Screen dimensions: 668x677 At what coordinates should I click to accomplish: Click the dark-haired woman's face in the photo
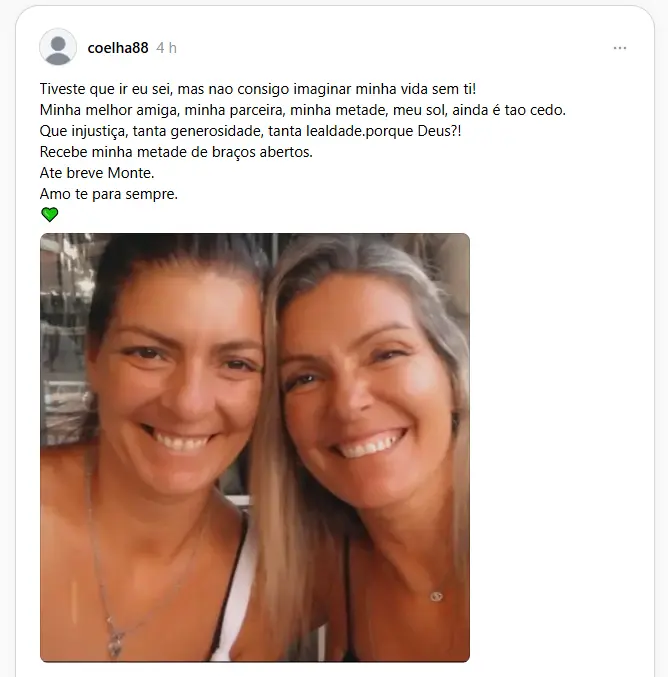pos(177,380)
